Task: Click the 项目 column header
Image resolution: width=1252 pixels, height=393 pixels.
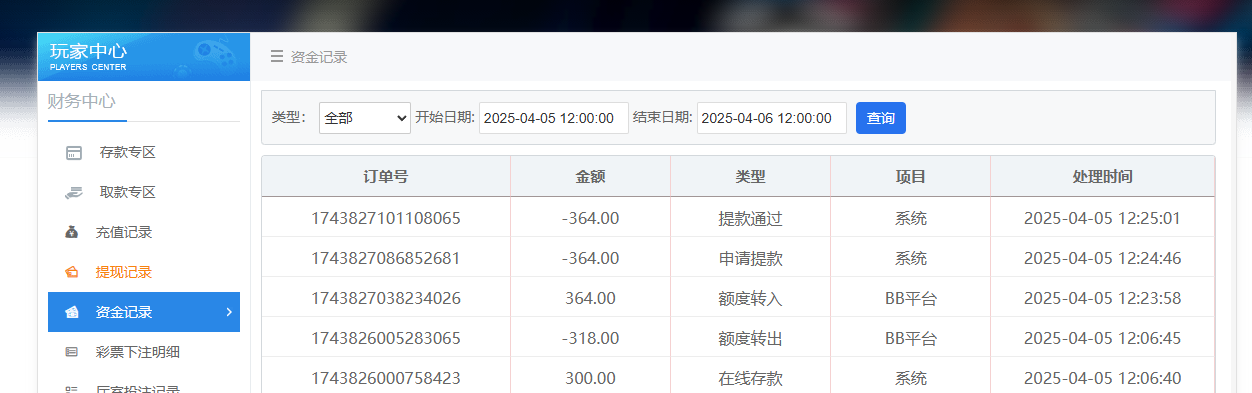Action: click(910, 177)
